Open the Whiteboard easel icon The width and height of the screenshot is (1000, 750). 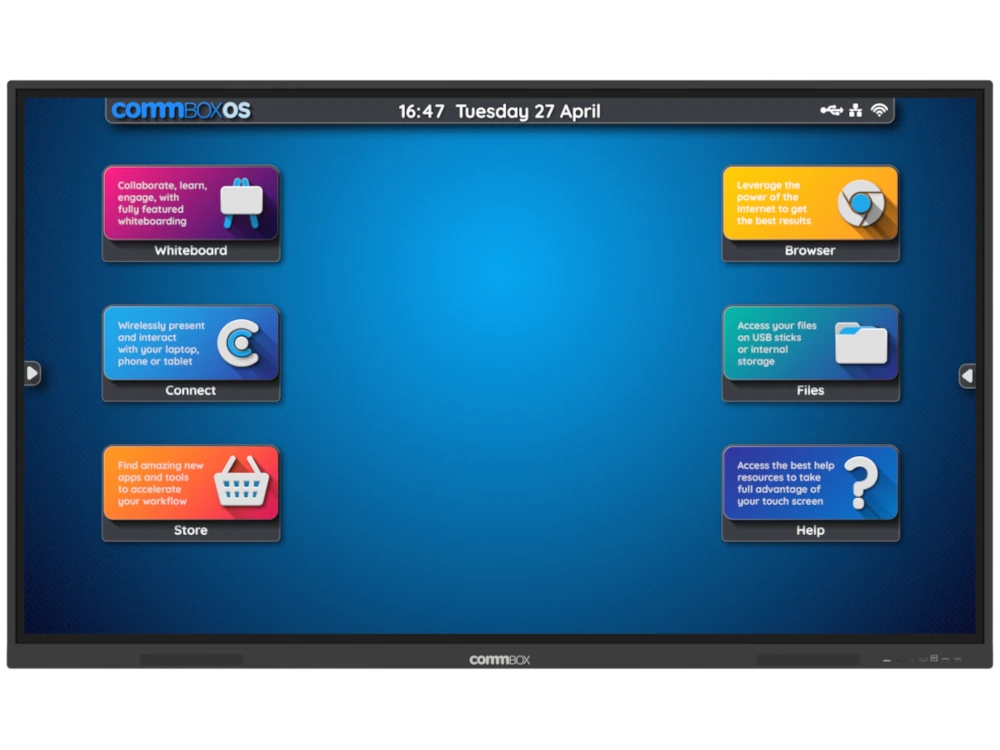[240, 201]
